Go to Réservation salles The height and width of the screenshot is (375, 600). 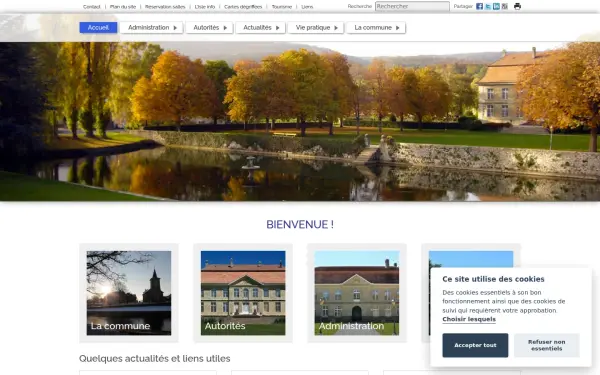[165, 7]
